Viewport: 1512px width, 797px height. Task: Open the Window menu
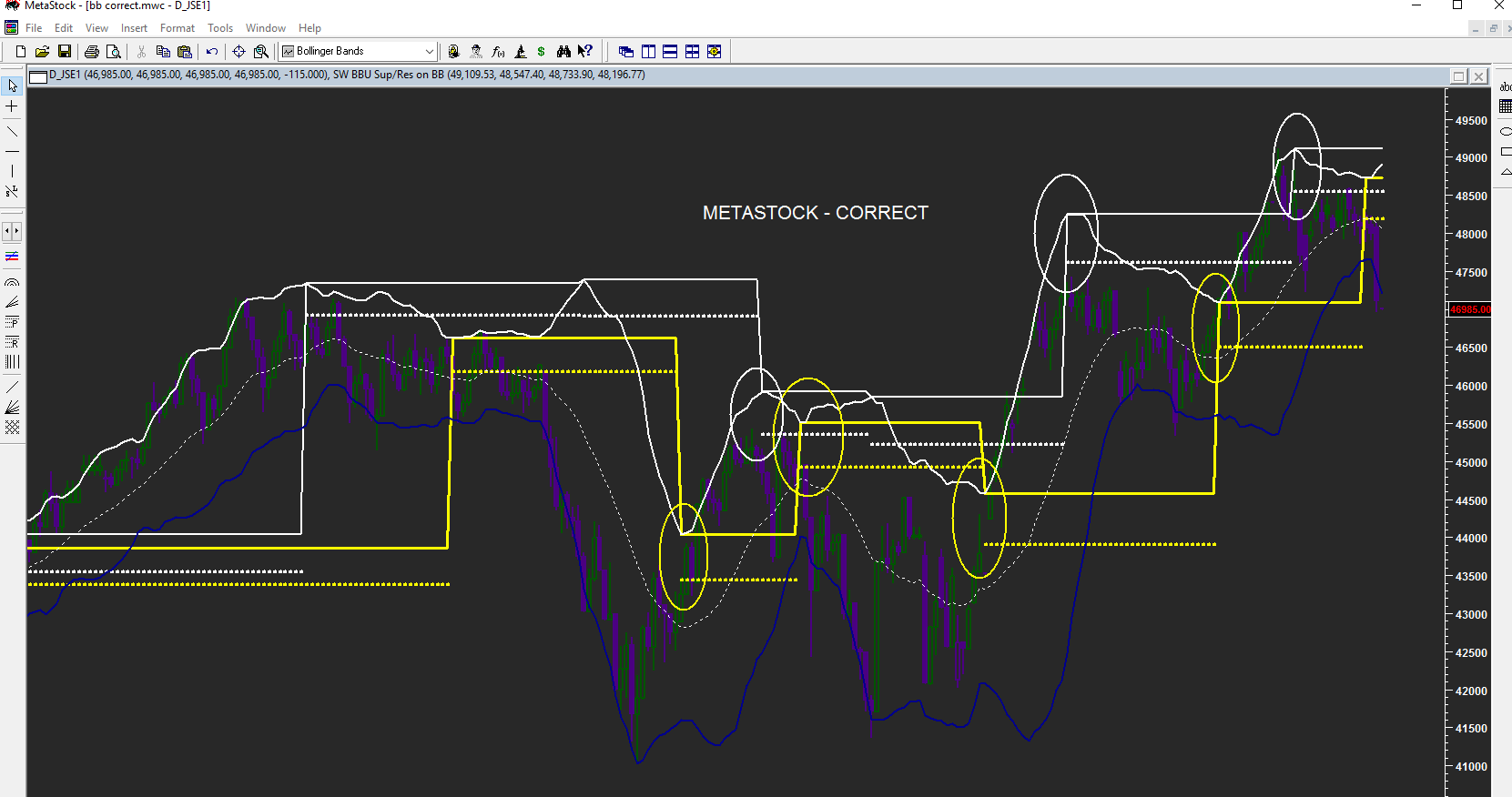coord(266,28)
